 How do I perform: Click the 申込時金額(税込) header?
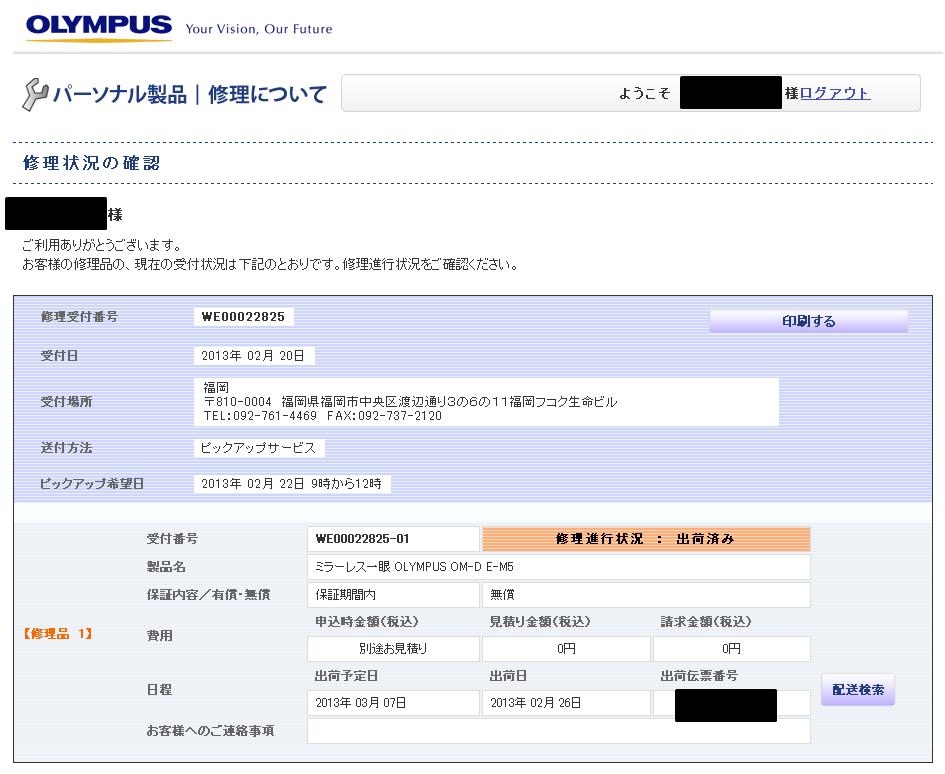coord(366,621)
